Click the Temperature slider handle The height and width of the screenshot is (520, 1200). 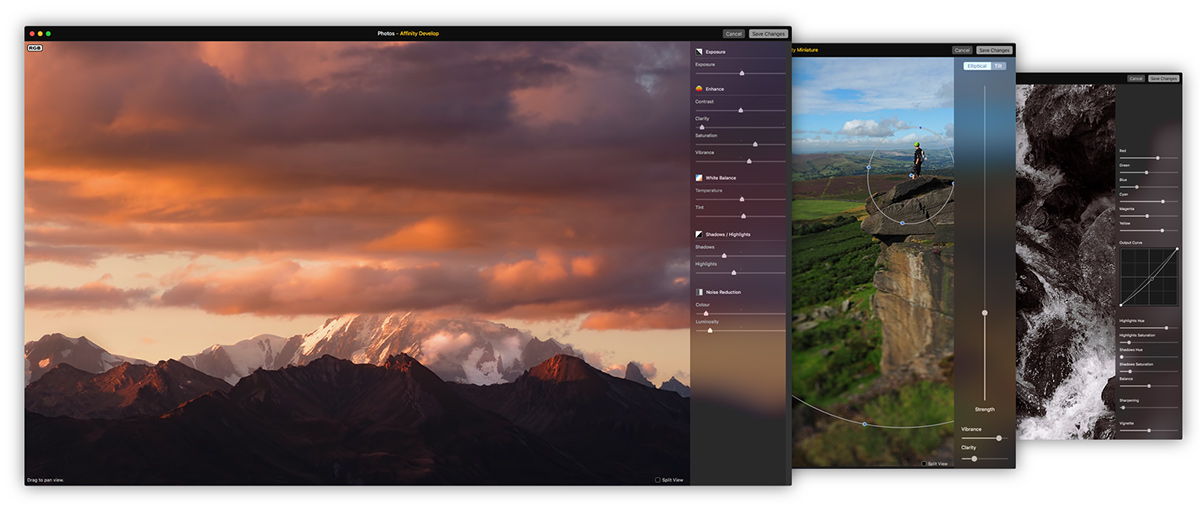[x=741, y=199]
